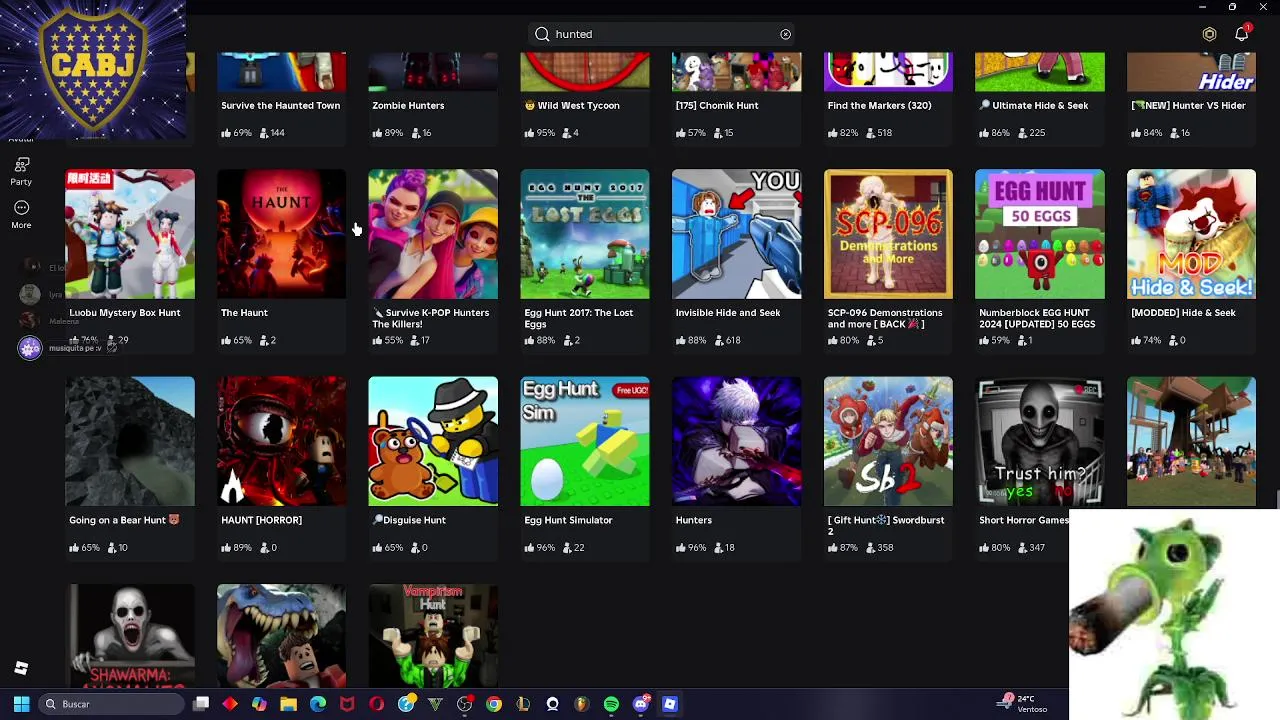Clear the search text with the X icon
This screenshot has width=1280, height=720.
click(785, 34)
